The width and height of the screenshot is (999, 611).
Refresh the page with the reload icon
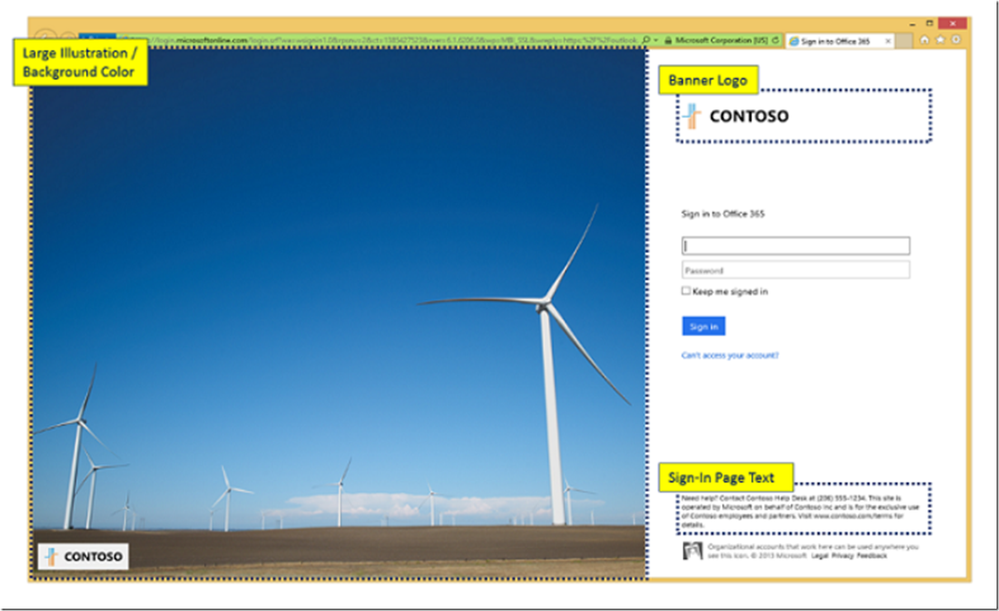point(775,40)
